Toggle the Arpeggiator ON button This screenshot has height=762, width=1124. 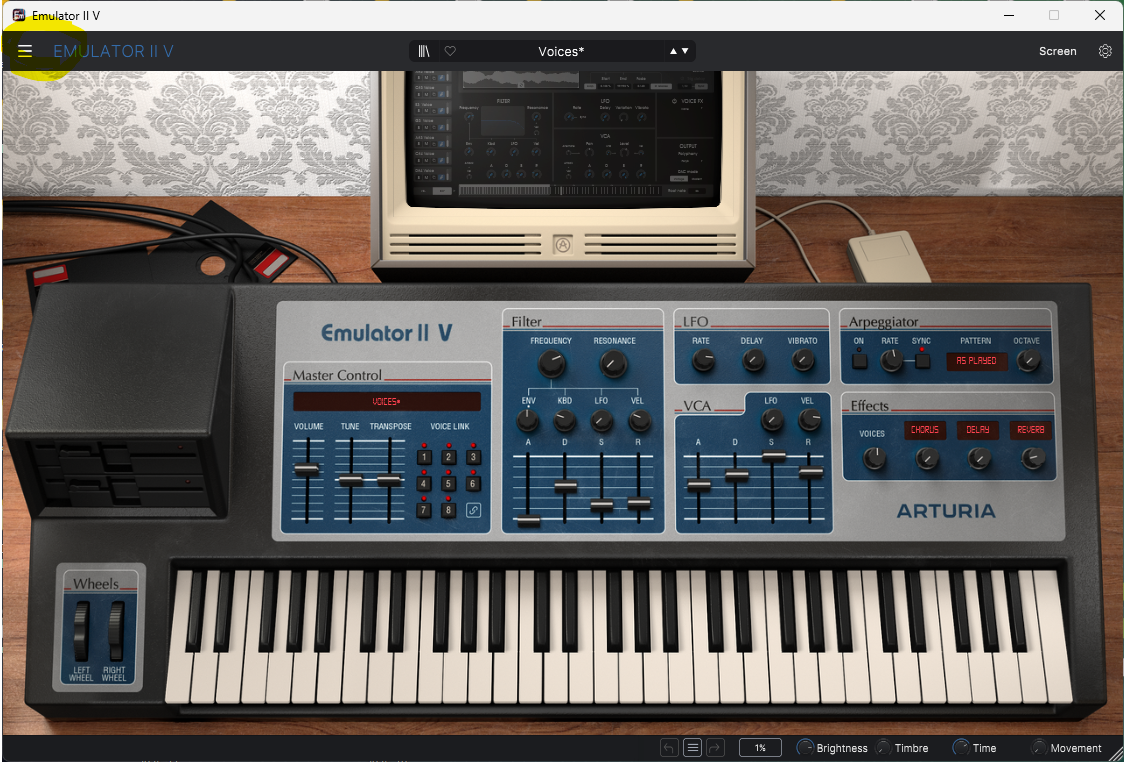859,361
